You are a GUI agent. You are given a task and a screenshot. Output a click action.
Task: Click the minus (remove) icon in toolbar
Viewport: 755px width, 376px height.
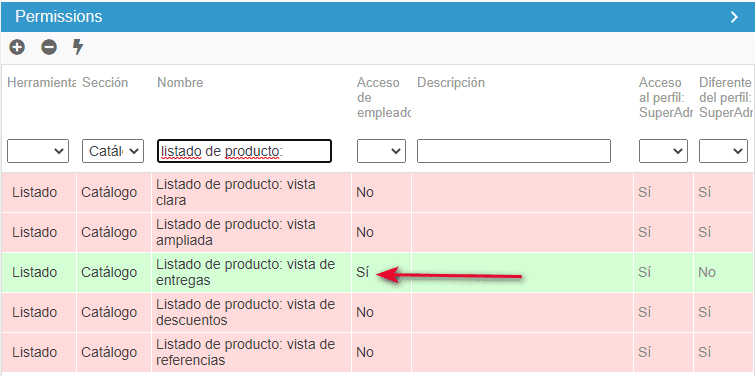click(49, 47)
